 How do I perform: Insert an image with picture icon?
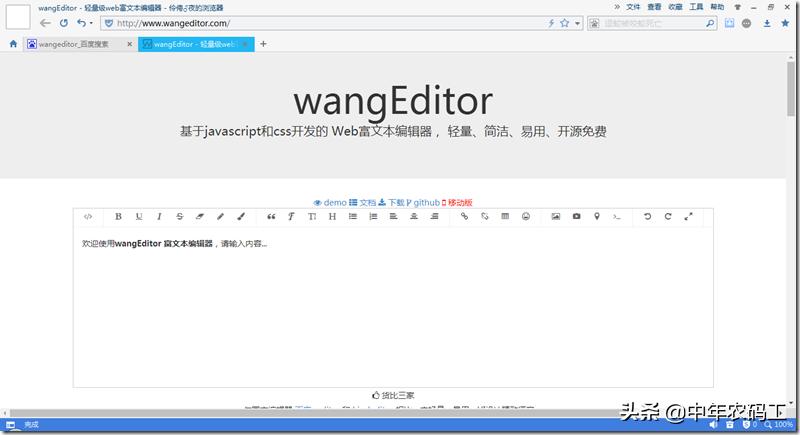pyautogui.click(x=556, y=217)
